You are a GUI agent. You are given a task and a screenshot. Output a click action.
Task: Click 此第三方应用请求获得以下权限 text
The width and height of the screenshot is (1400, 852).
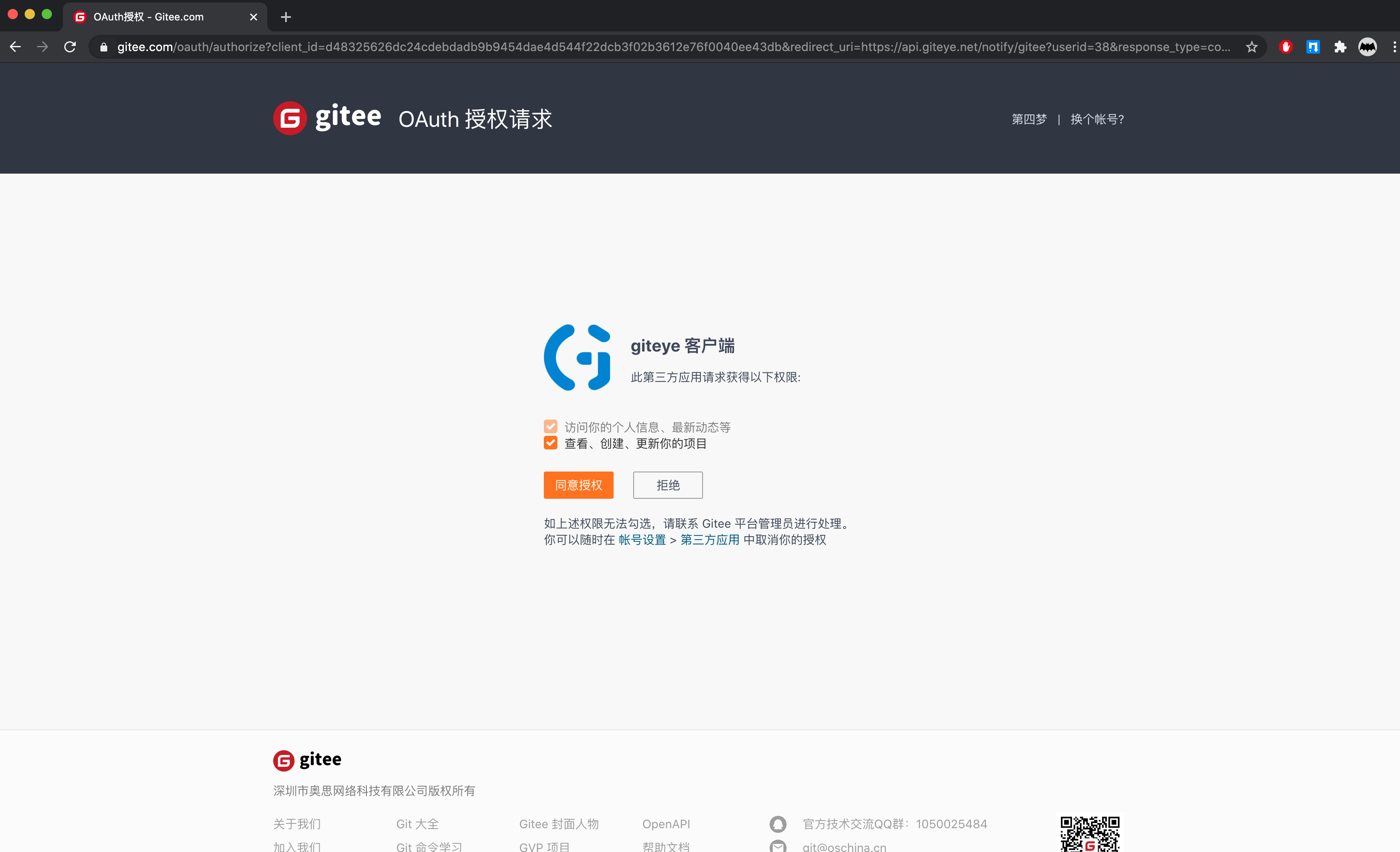coord(715,377)
